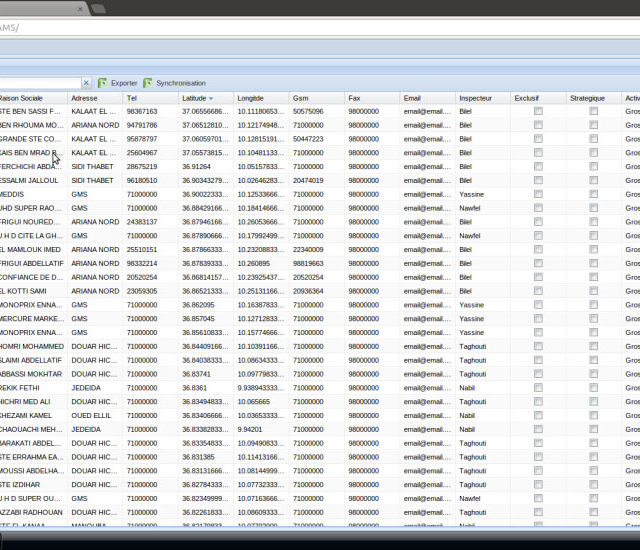The image size is (640, 550).
Task: Click the Latitude column sort arrow
Action: tap(211, 99)
